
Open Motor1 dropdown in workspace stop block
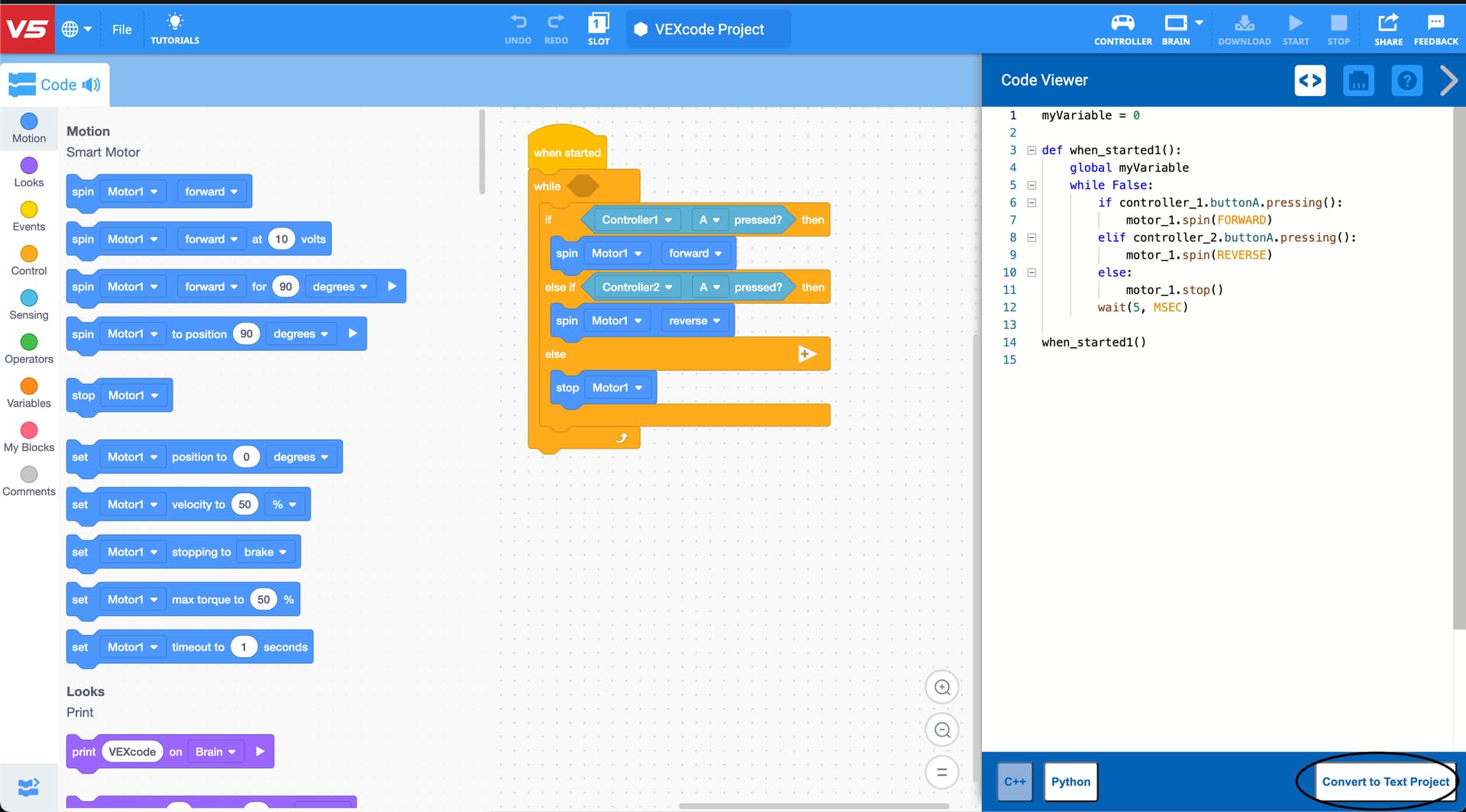(618, 388)
